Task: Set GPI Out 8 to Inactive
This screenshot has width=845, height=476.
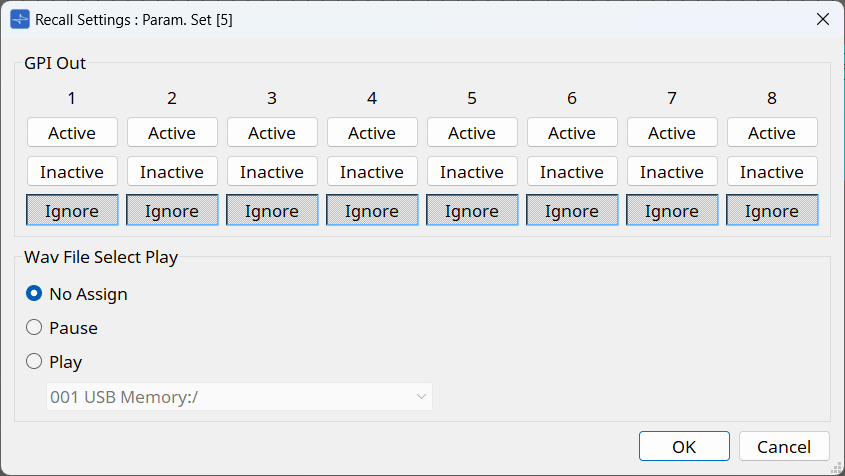Action: tap(772, 172)
